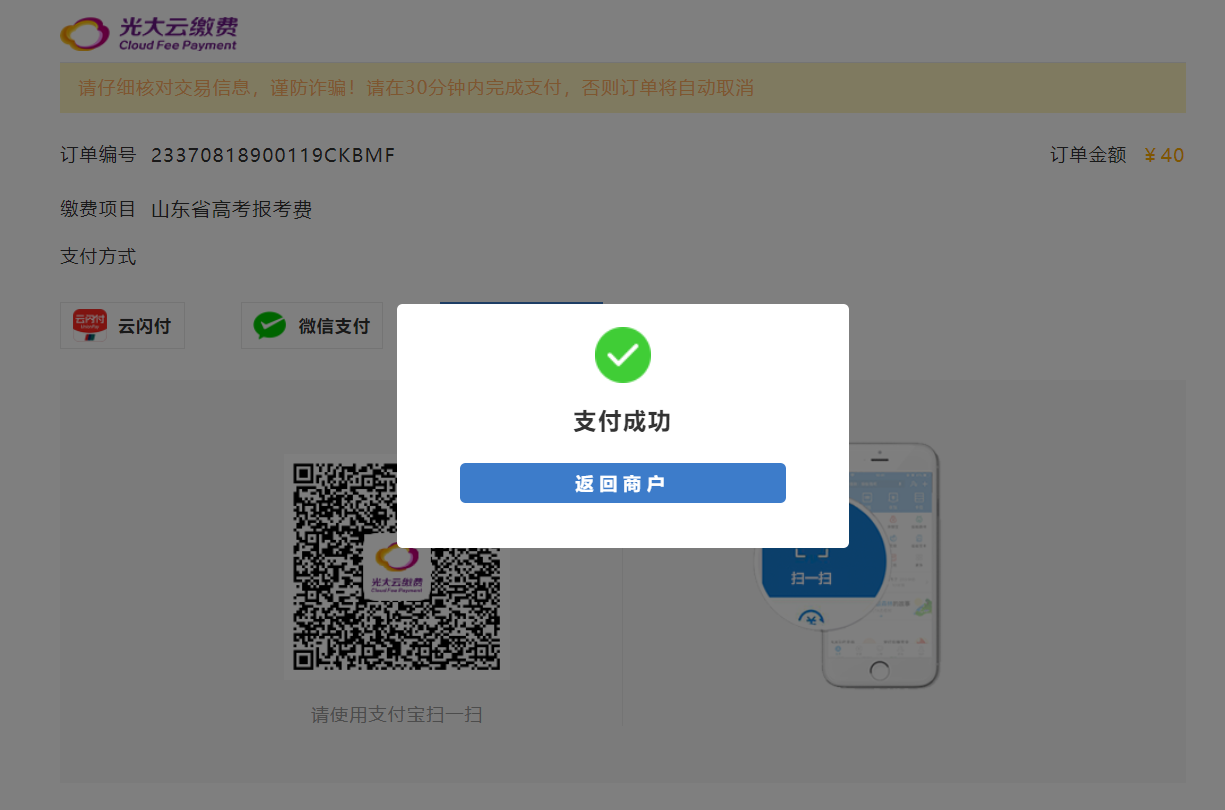Click the 缴费项目 label

98,210
